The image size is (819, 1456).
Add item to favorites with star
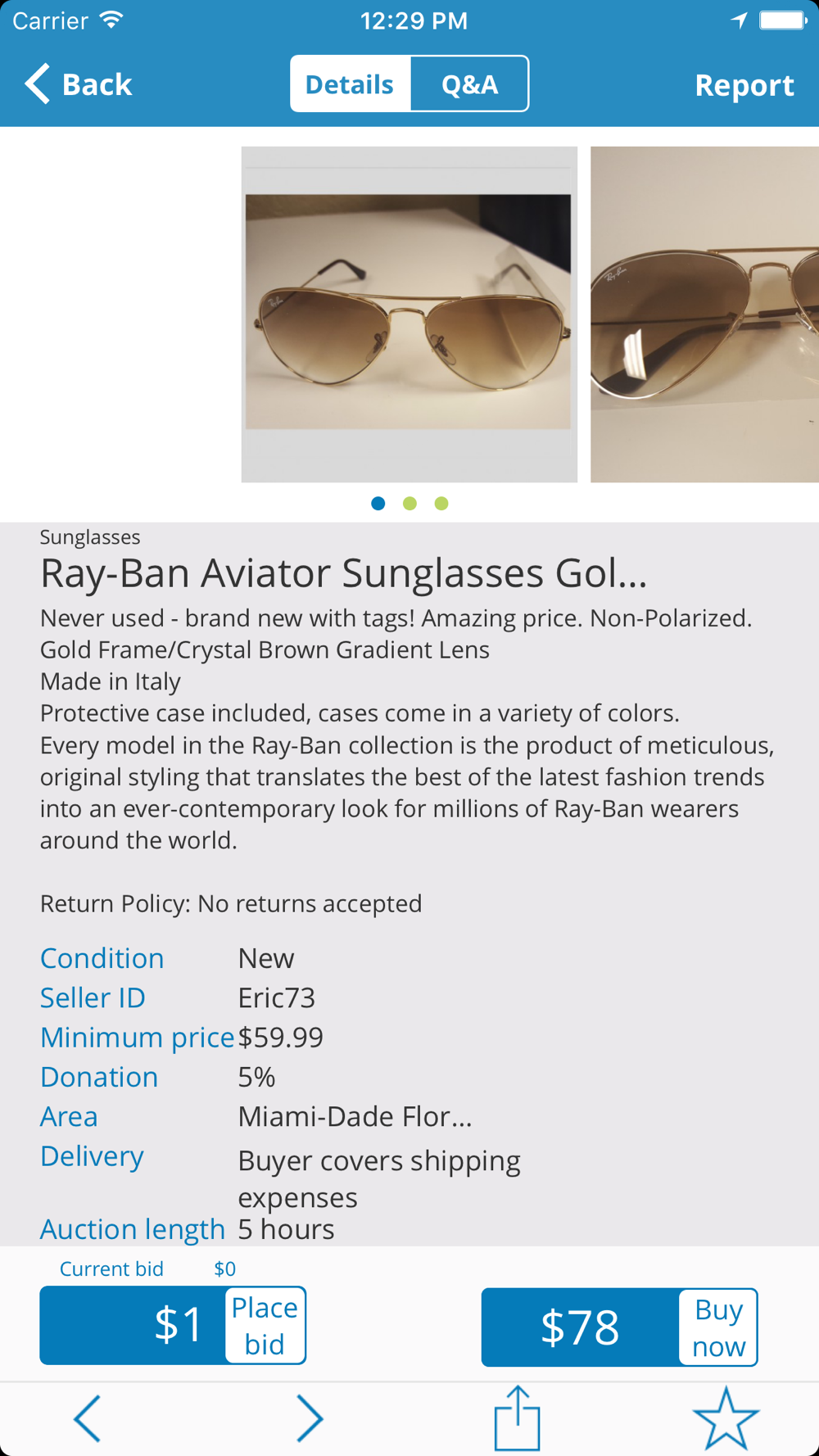(x=726, y=1418)
